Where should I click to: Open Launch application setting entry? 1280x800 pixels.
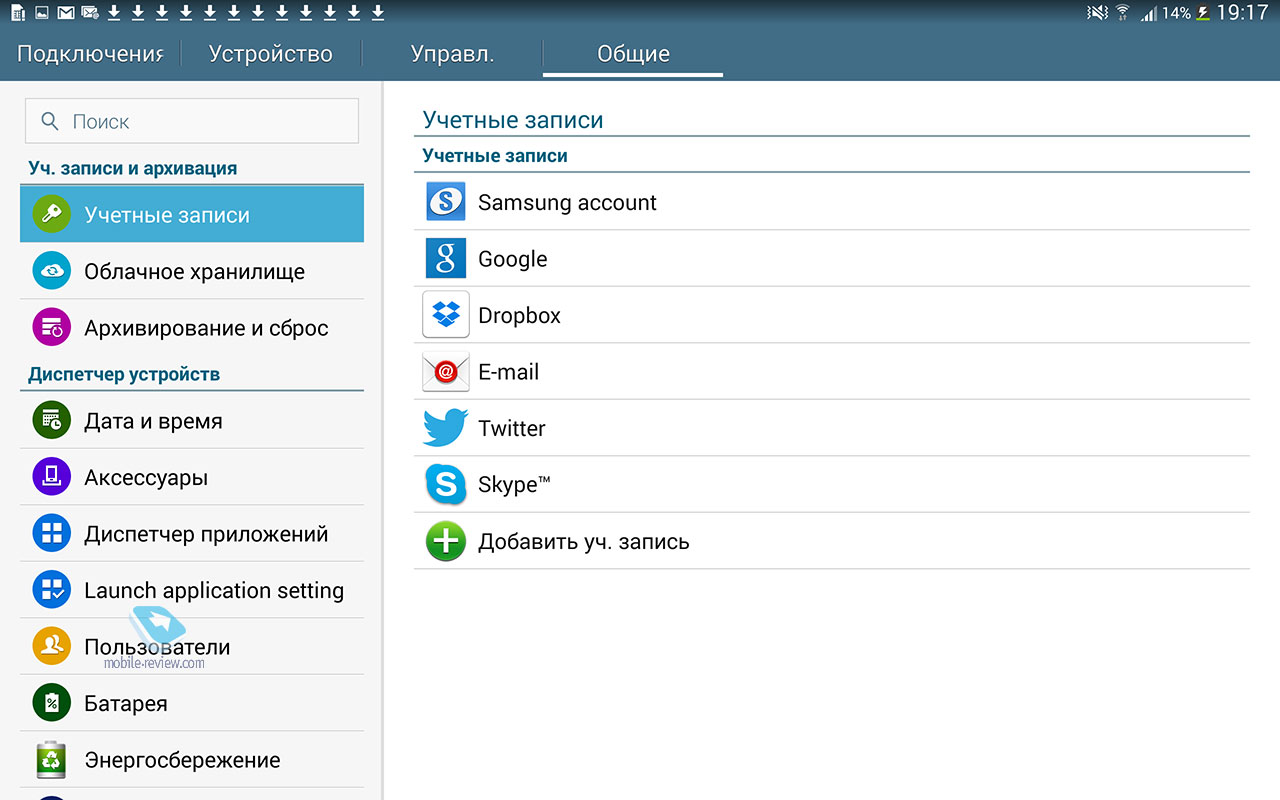click(192, 590)
